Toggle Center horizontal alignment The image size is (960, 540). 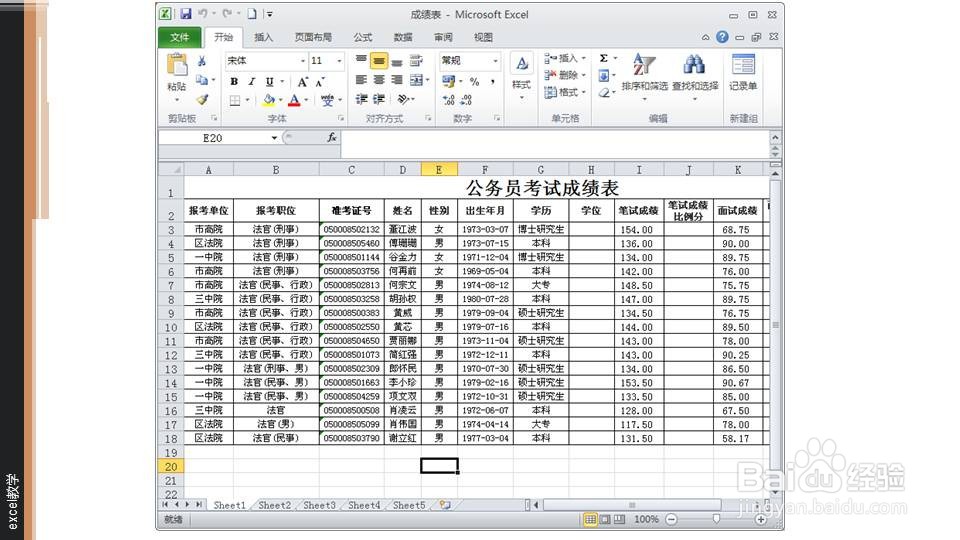tap(379, 80)
